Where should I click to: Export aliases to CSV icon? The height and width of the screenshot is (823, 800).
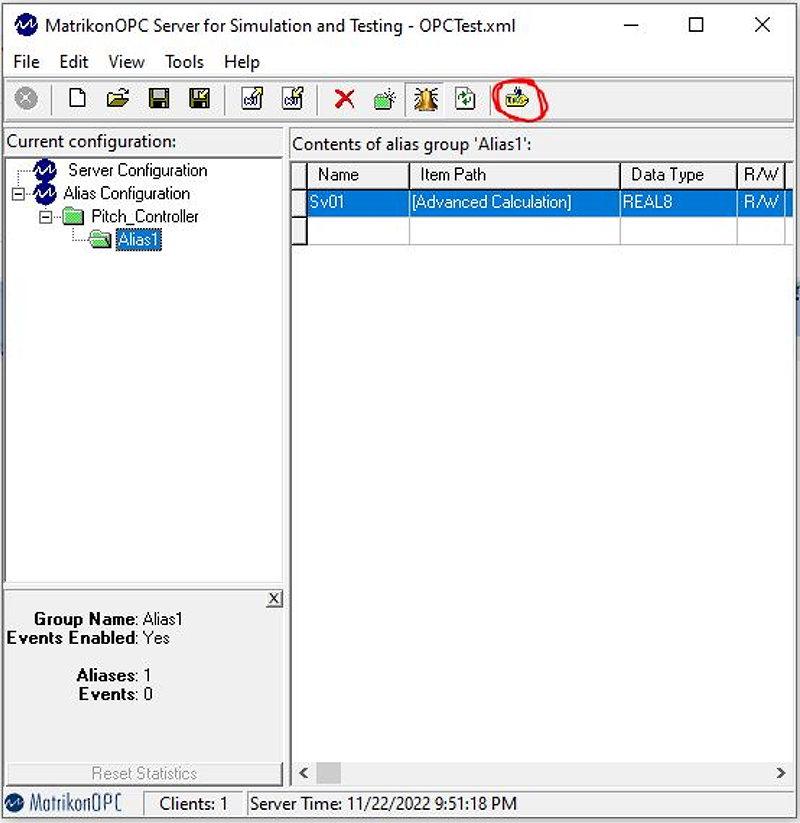point(292,98)
